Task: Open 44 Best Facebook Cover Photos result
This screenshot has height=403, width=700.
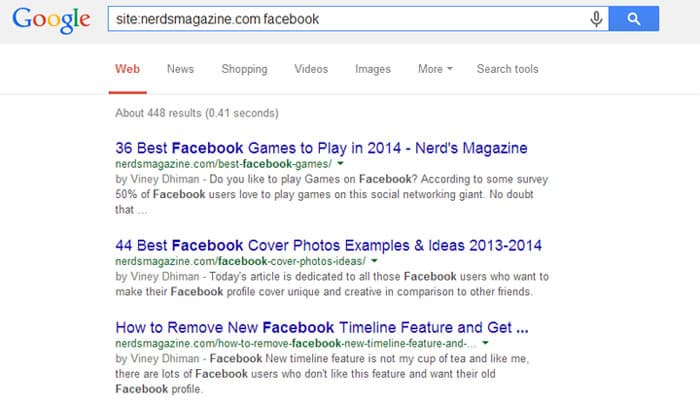Action: pos(329,245)
